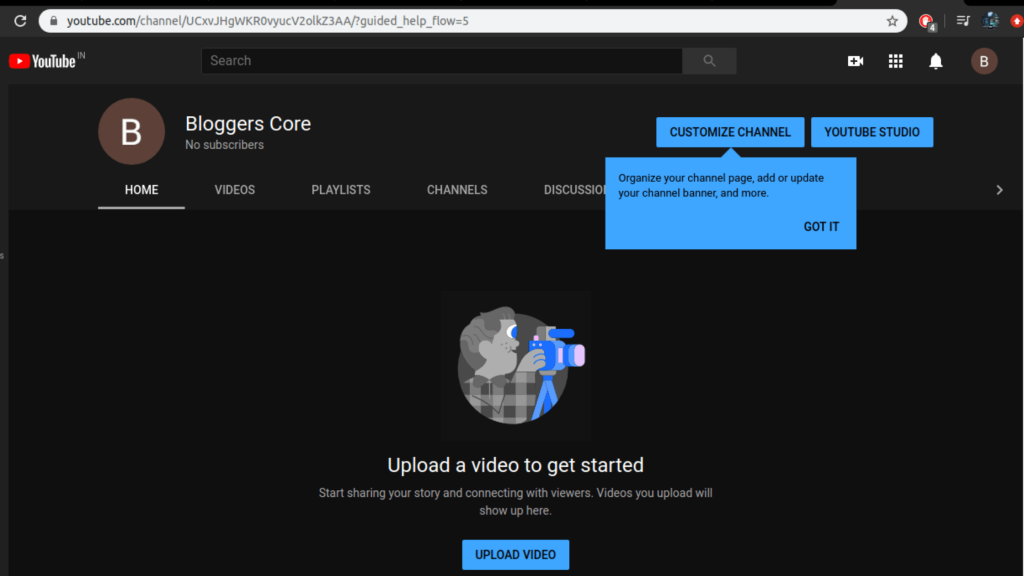Open the browser profile avatar icon
This screenshot has width=1024, height=576.
pyautogui.click(x=990, y=21)
